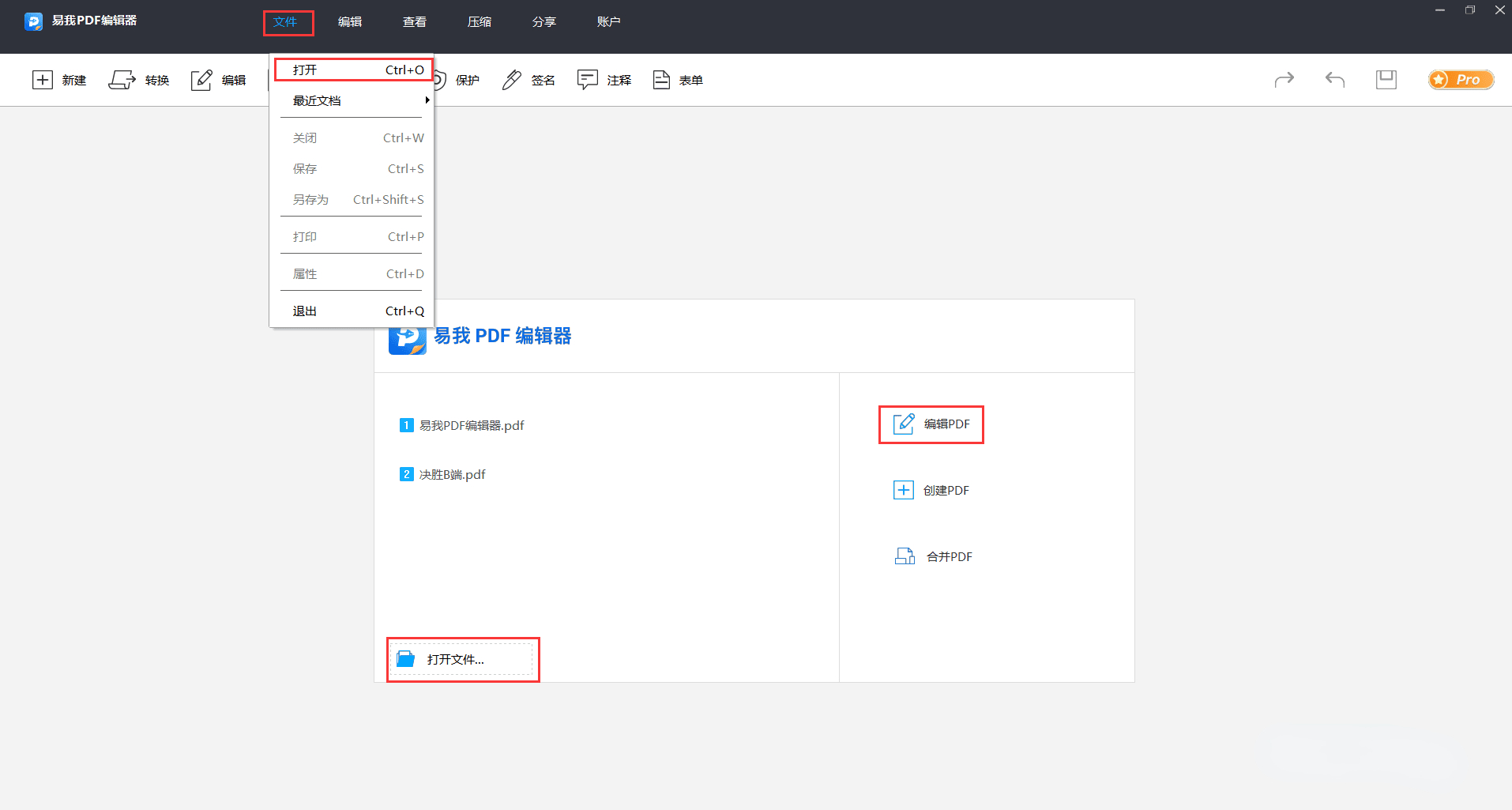The width and height of the screenshot is (1512, 810).
Task: Click the undo arrow icon
Action: (x=1335, y=79)
